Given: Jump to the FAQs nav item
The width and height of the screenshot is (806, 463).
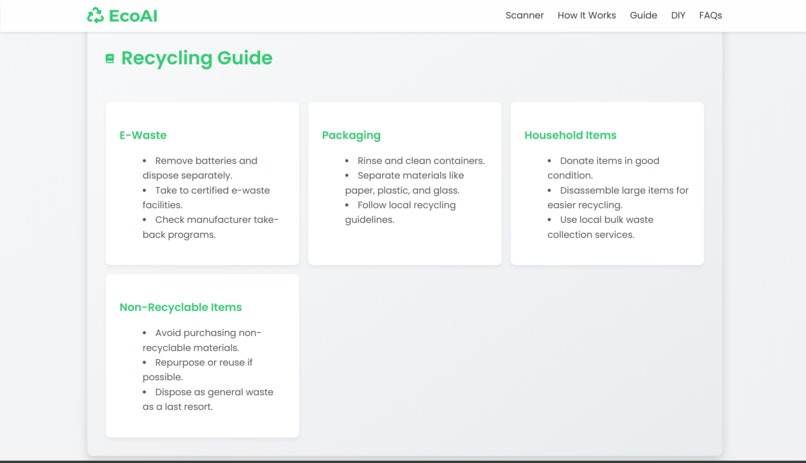Looking at the screenshot, I should pyautogui.click(x=710, y=15).
